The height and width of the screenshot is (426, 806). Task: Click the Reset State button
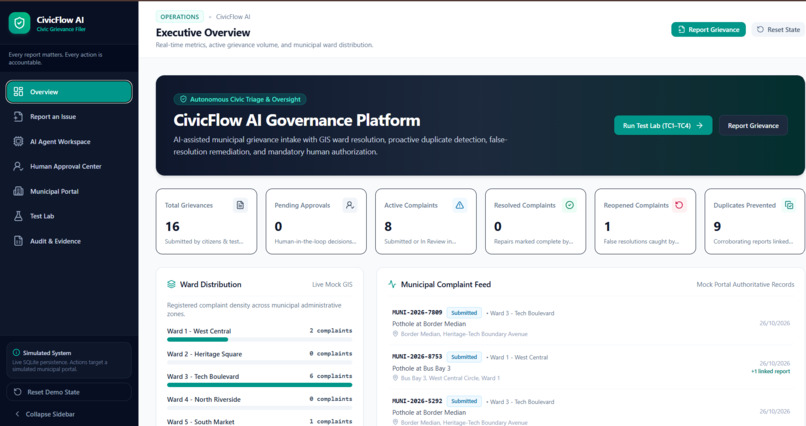778,30
